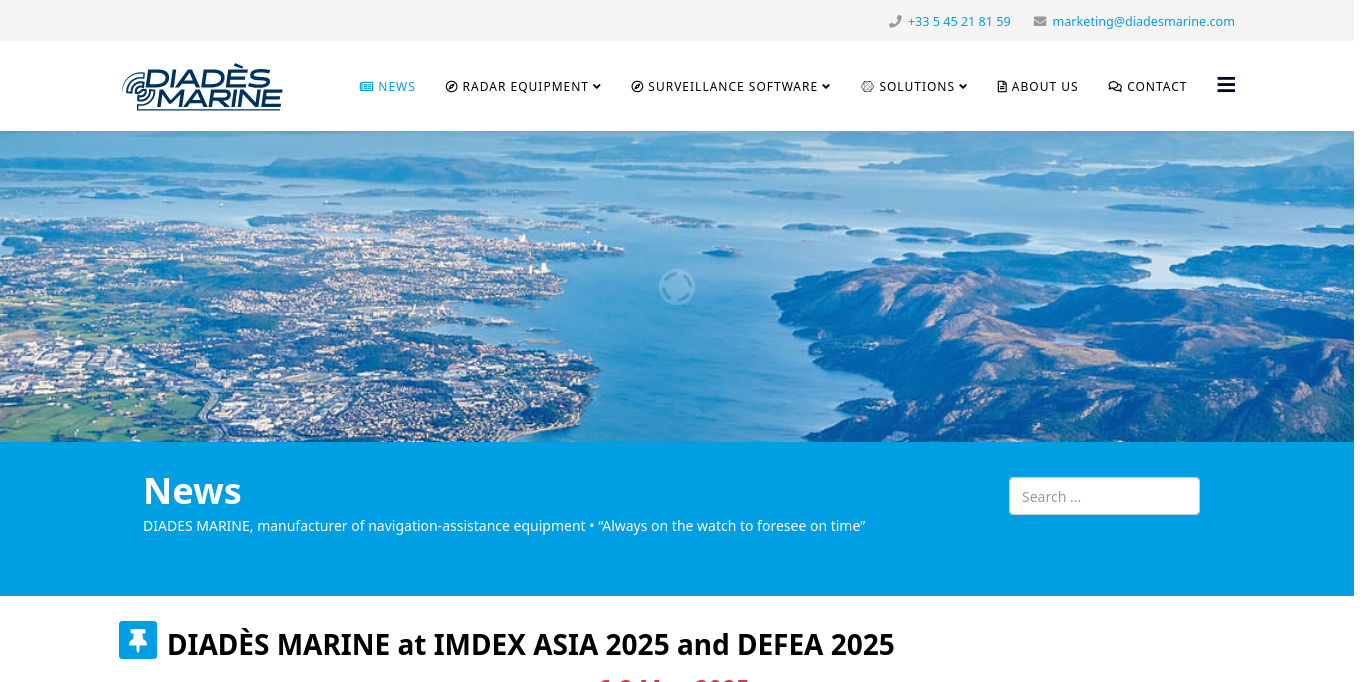
Task: Click the Diadès Marine logo
Action: pyautogui.click(x=201, y=86)
